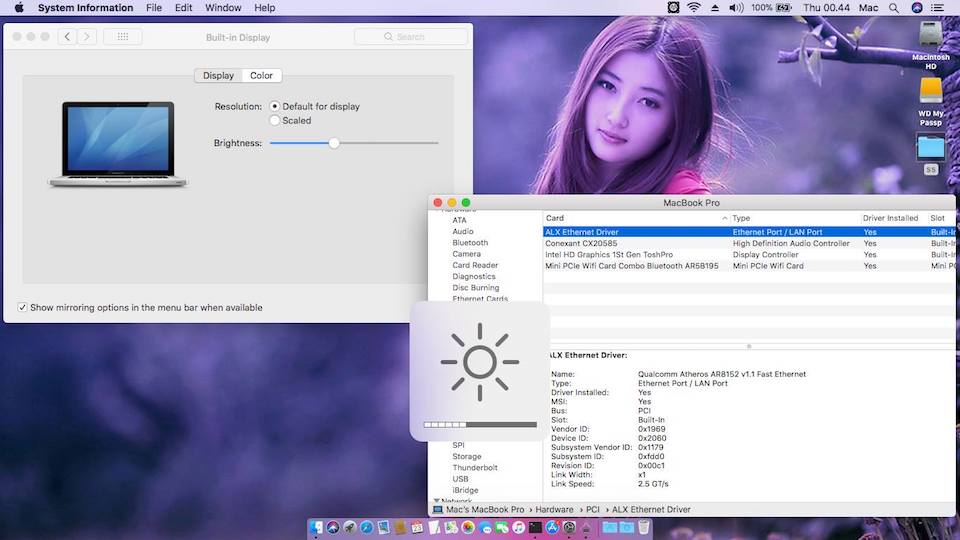The width and height of the screenshot is (960, 540).
Task: Open the Apple menu
Action: point(17,8)
